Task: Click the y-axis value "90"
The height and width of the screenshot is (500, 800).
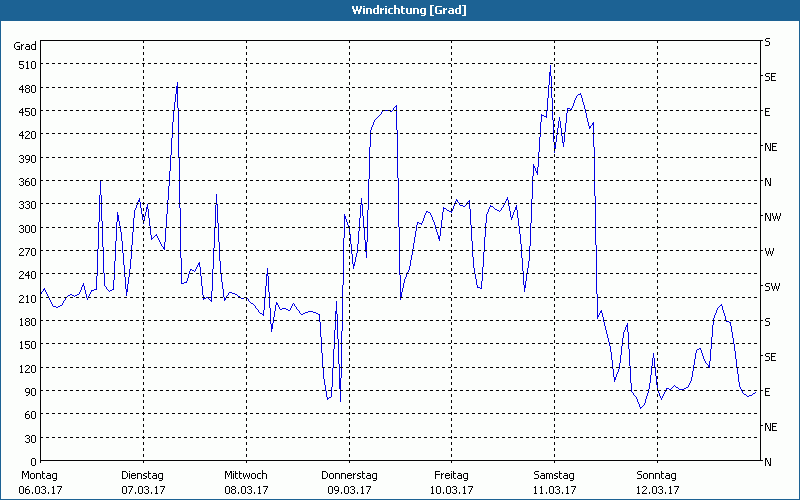Action: (x=30, y=392)
